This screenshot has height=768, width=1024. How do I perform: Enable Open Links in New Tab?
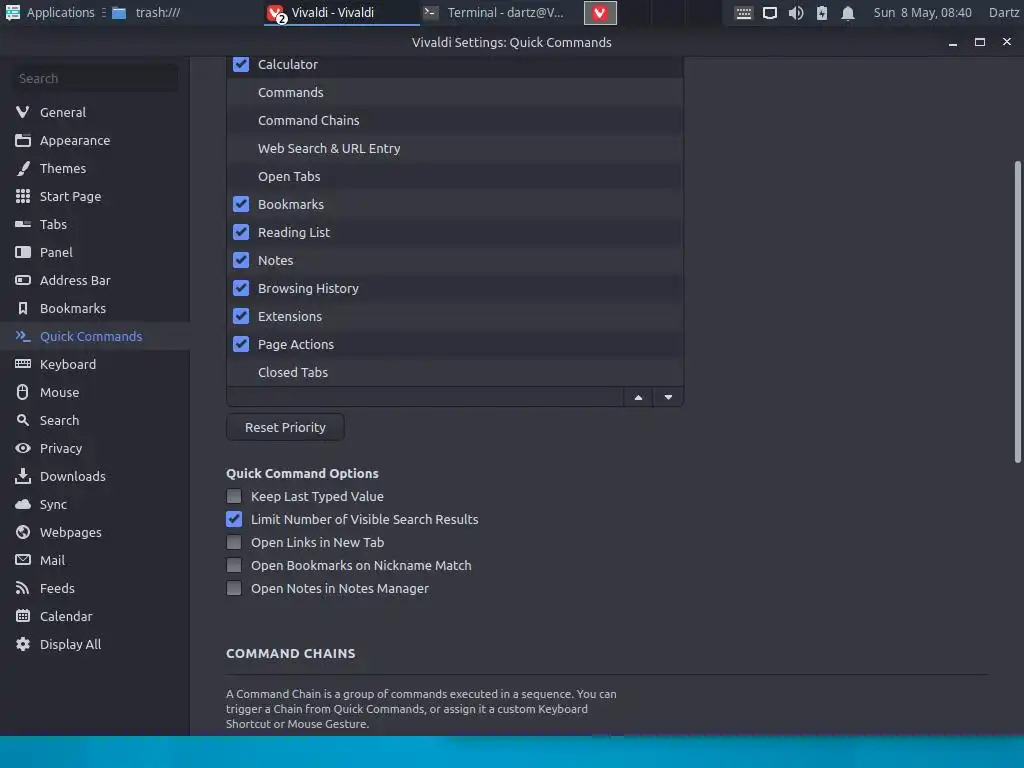coord(234,542)
